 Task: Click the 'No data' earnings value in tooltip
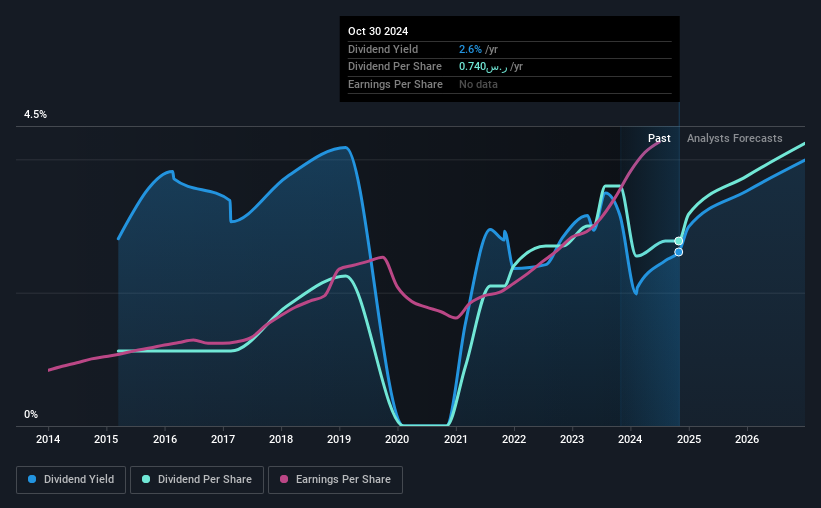pyautogui.click(x=478, y=84)
